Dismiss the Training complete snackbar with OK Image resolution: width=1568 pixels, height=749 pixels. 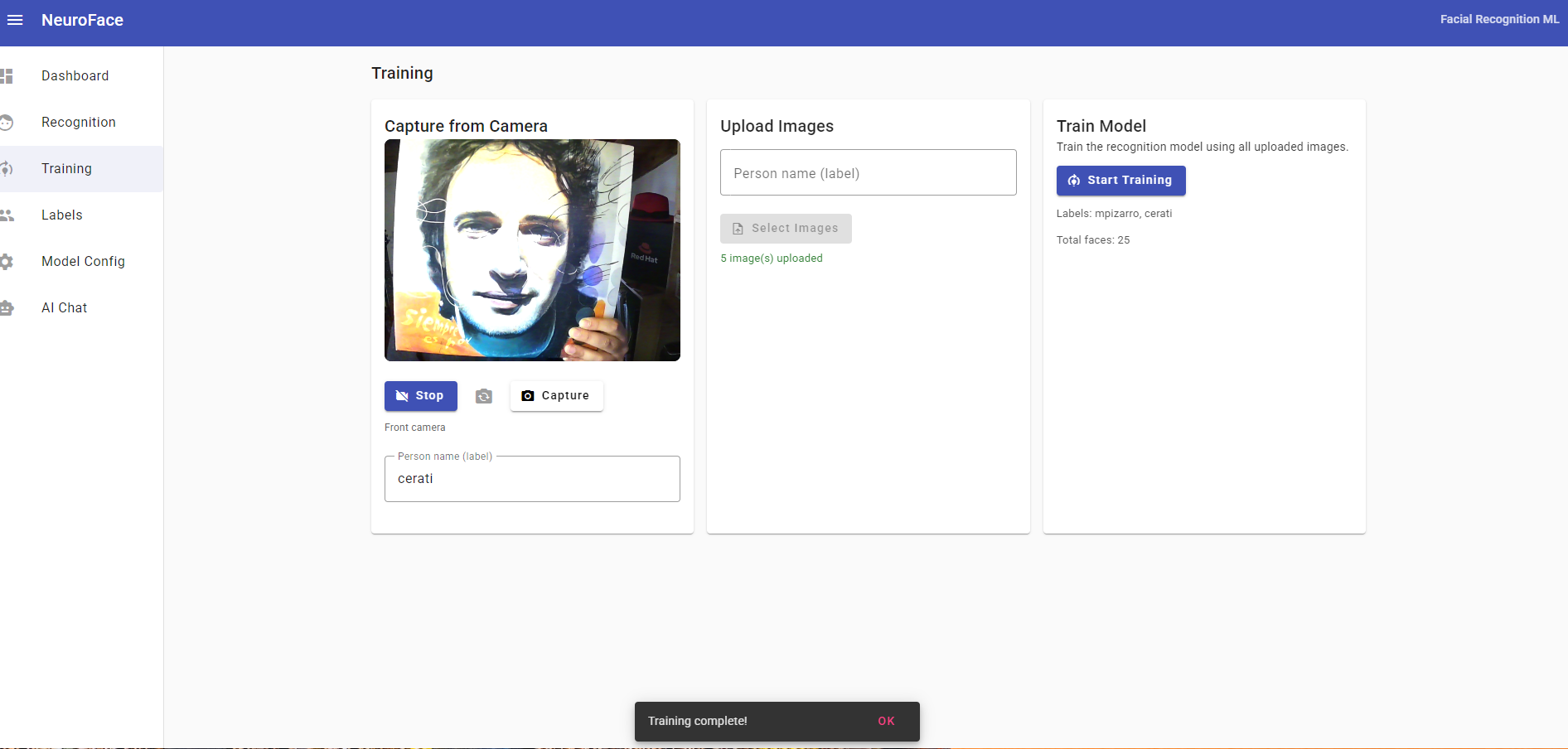(x=887, y=721)
